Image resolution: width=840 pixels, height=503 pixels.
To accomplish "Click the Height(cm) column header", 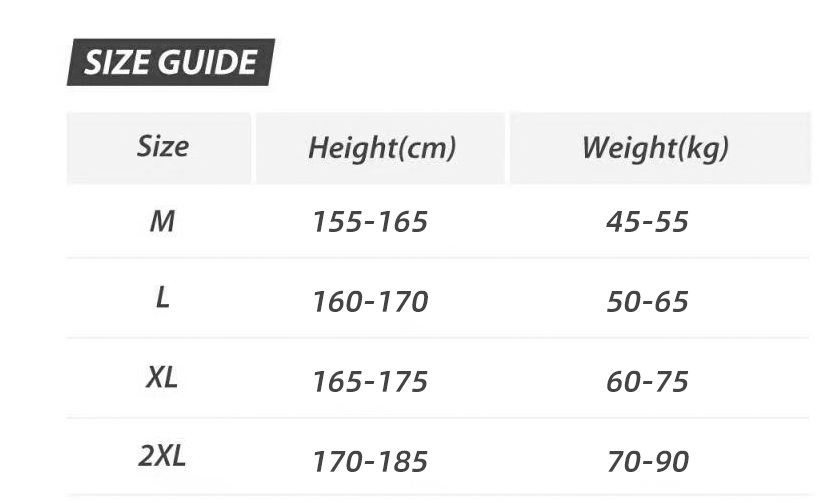I will 381,149.
